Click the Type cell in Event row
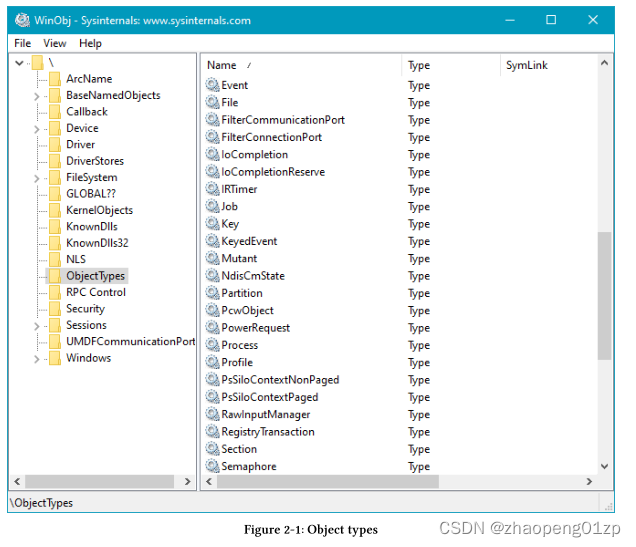 419,86
